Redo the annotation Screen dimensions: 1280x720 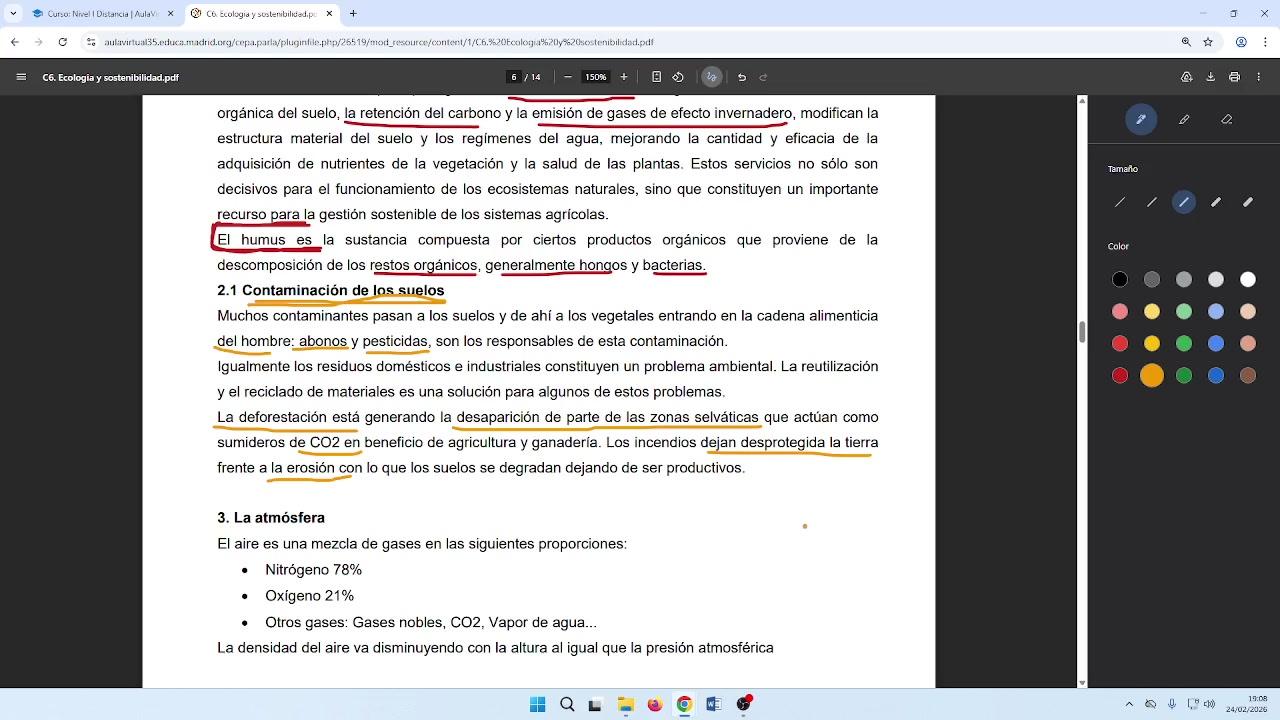coord(763,77)
